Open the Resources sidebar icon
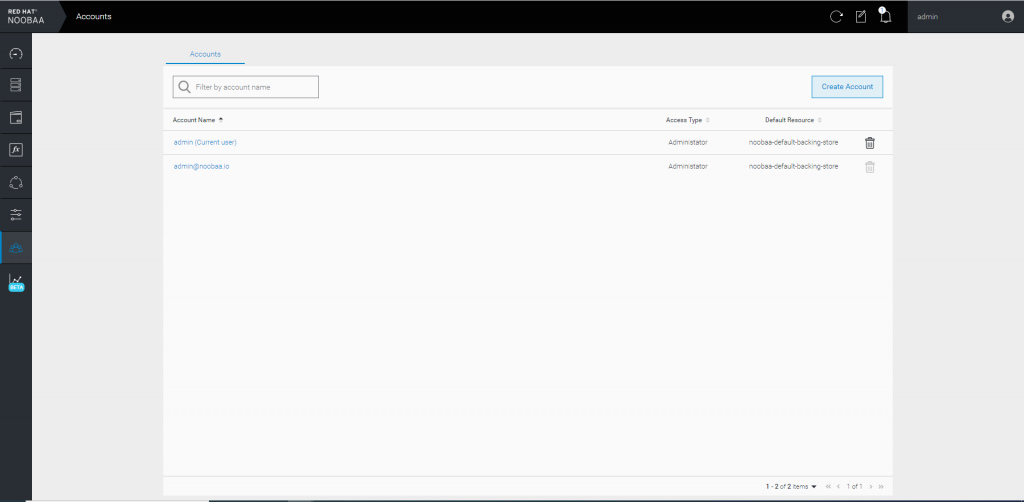 point(16,85)
